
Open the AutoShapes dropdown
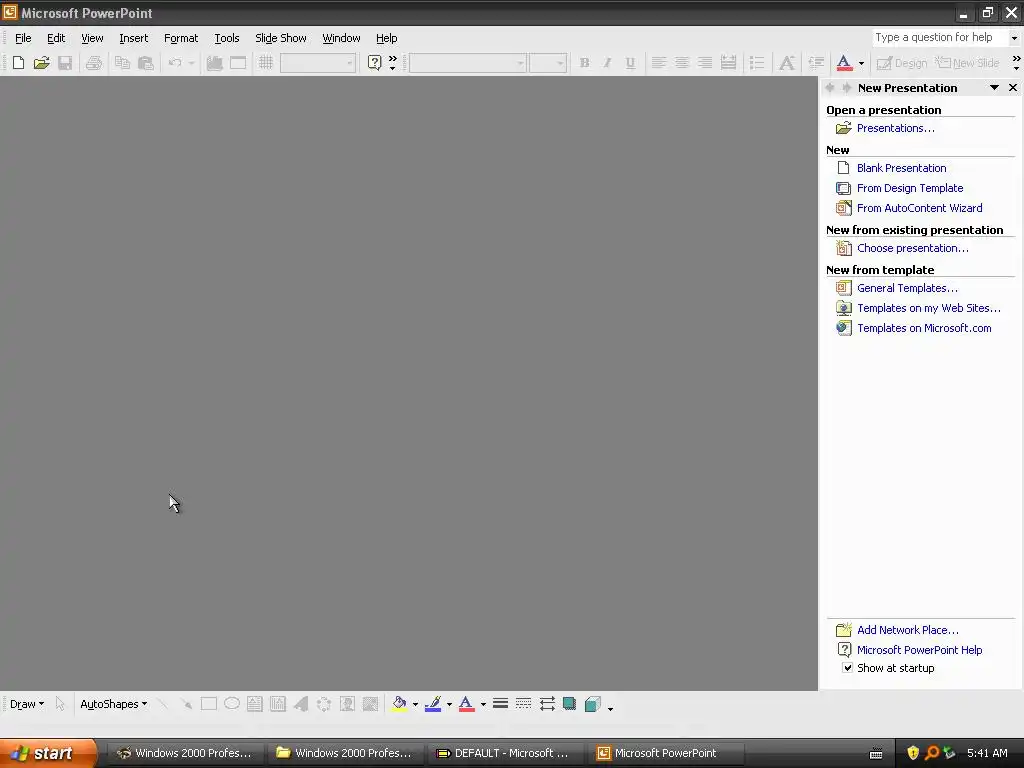coord(113,704)
